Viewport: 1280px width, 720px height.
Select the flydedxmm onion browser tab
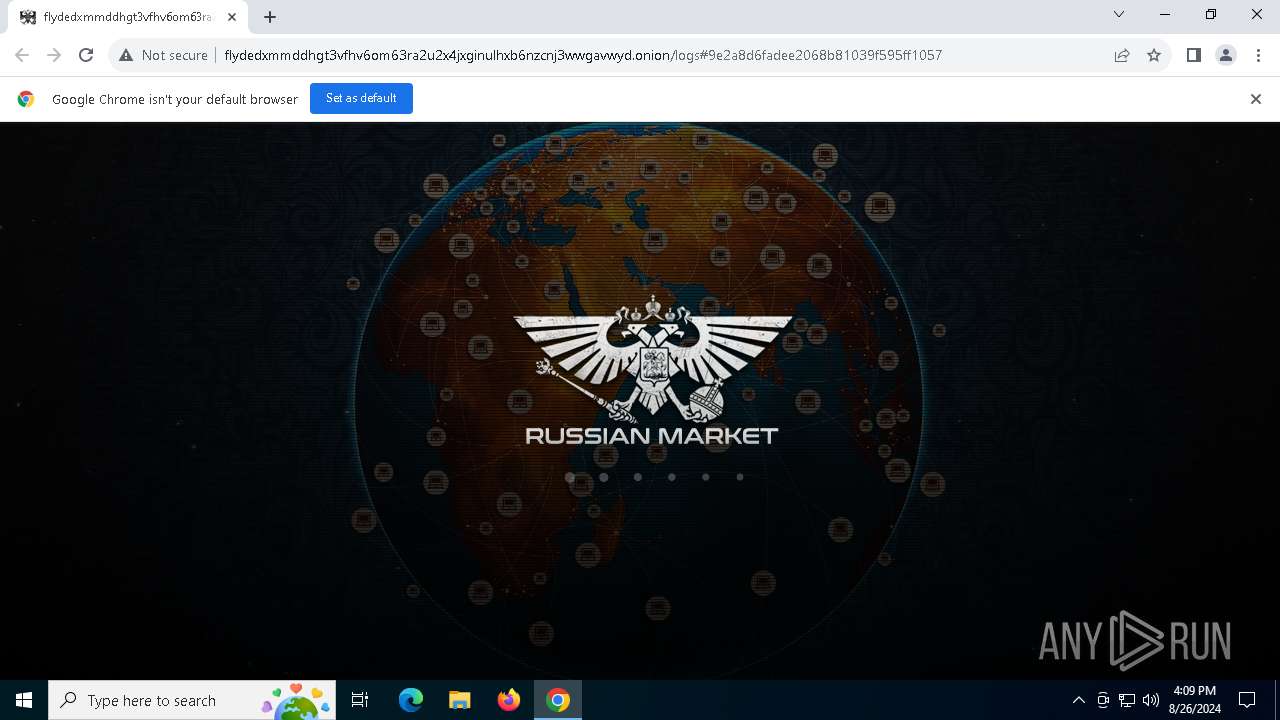pos(128,17)
